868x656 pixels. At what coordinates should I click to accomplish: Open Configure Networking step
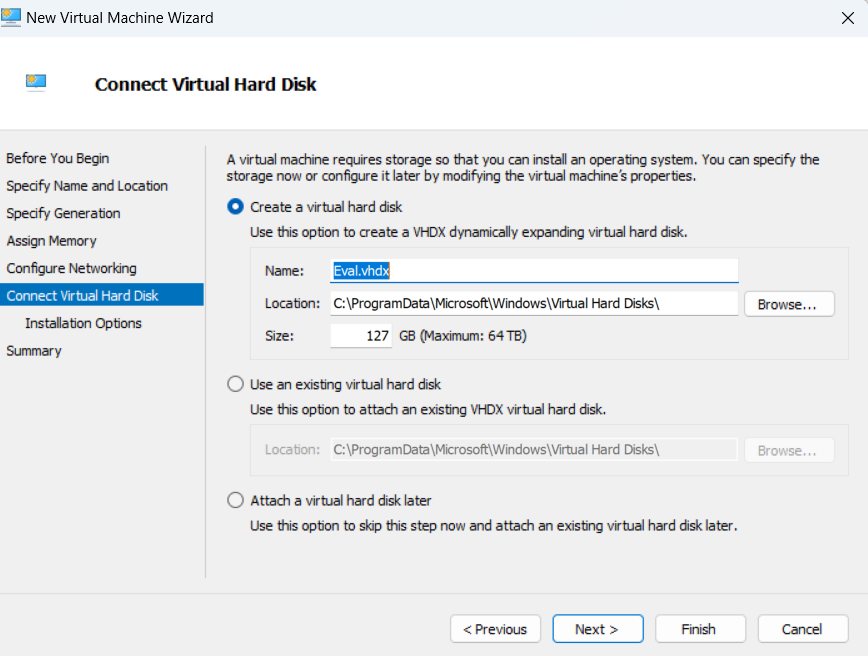click(x=71, y=268)
